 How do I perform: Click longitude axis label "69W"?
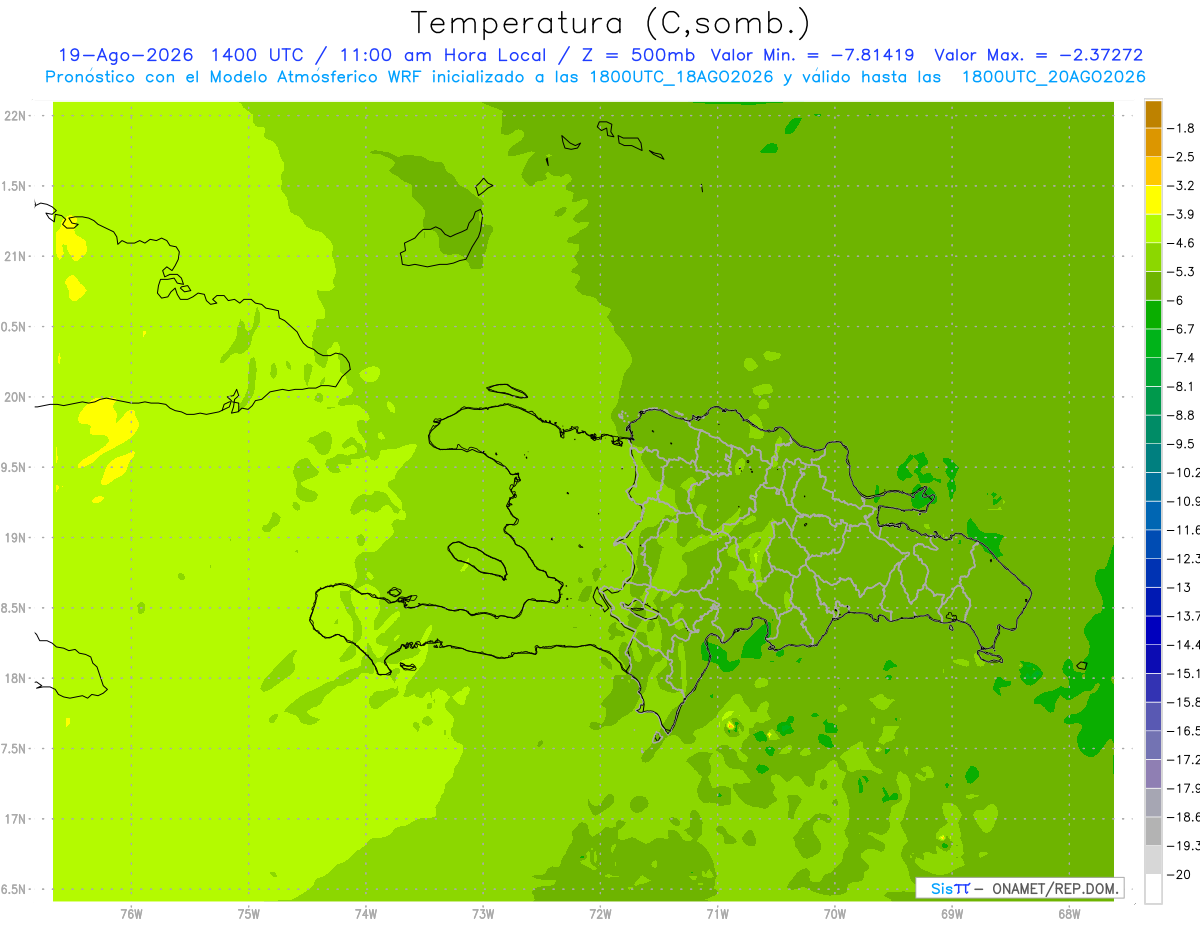[x=952, y=913]
